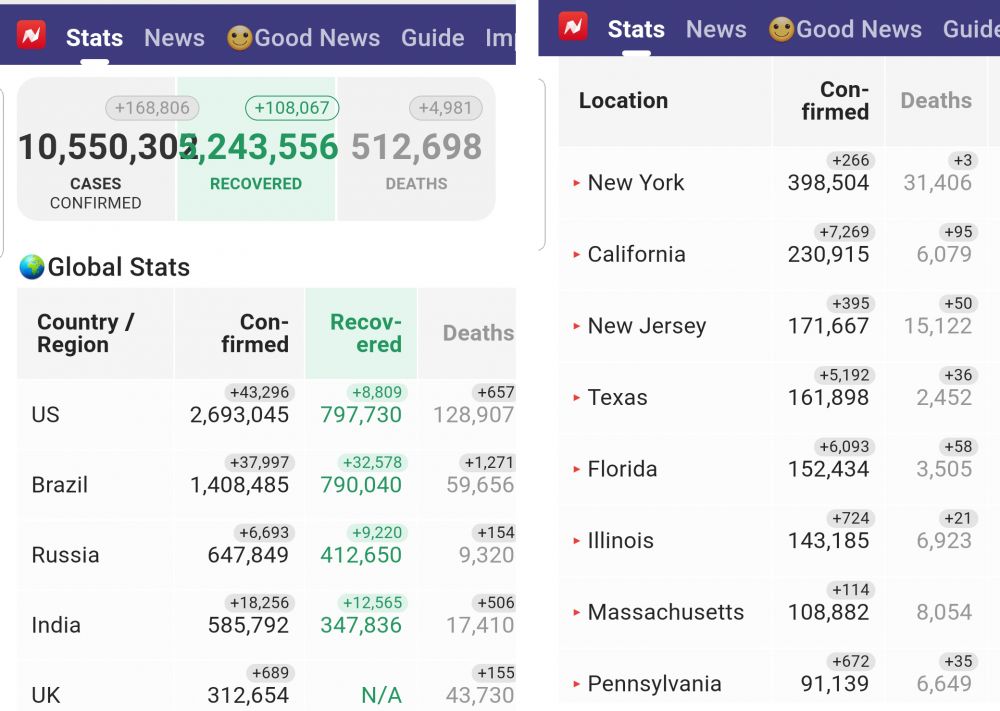Expand the Texas state row arrow
1000x711 pixels.
pyautogui.click(x=577, y=398)
